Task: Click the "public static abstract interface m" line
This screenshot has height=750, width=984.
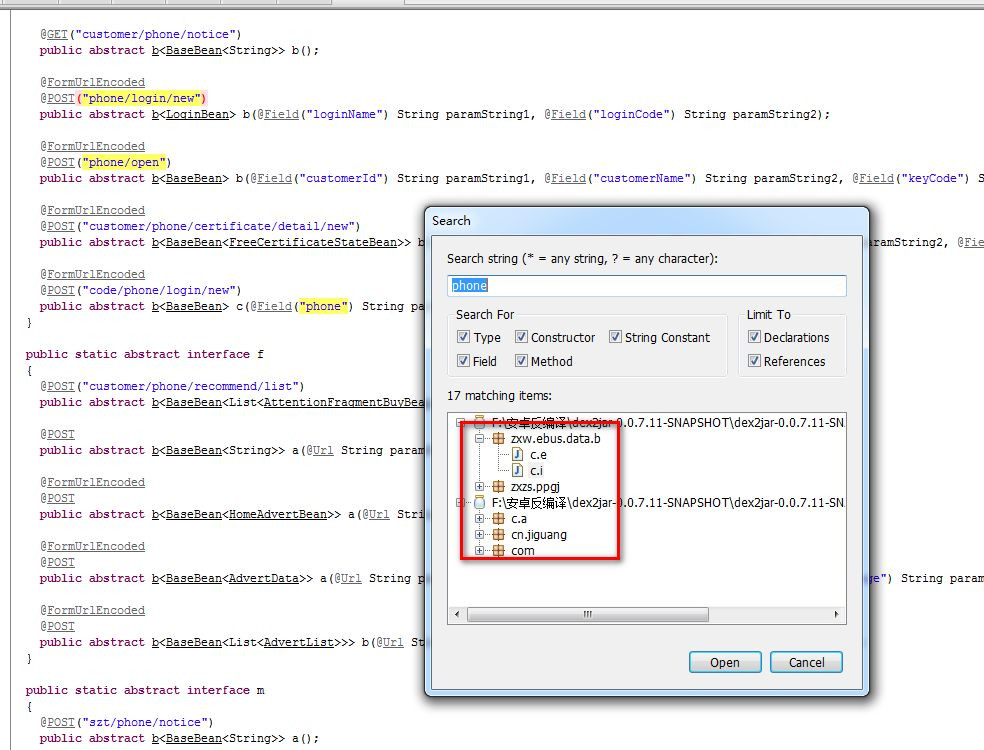Action: pyautogui.click(x=145, y=690)
